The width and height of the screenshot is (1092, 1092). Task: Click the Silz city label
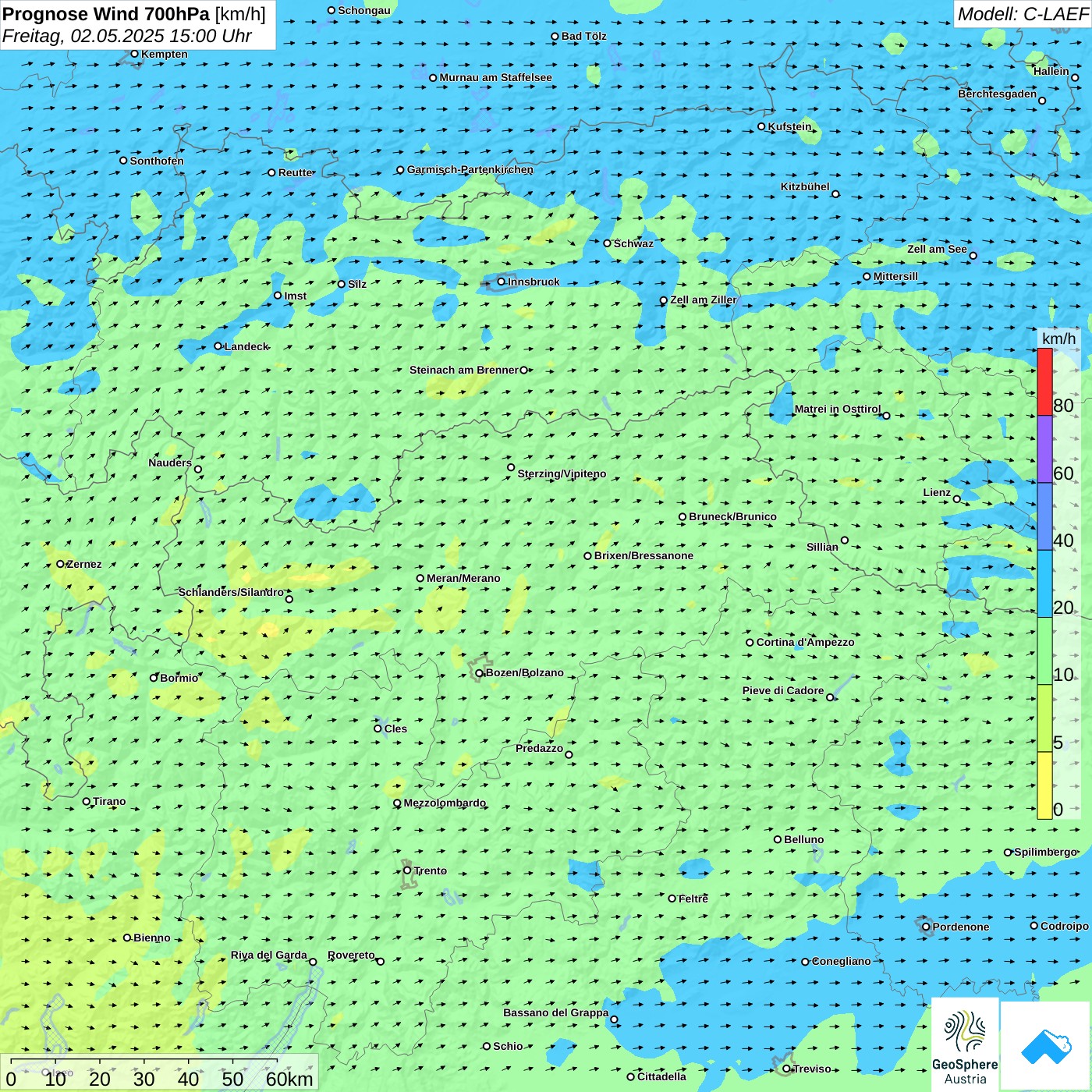357,284
